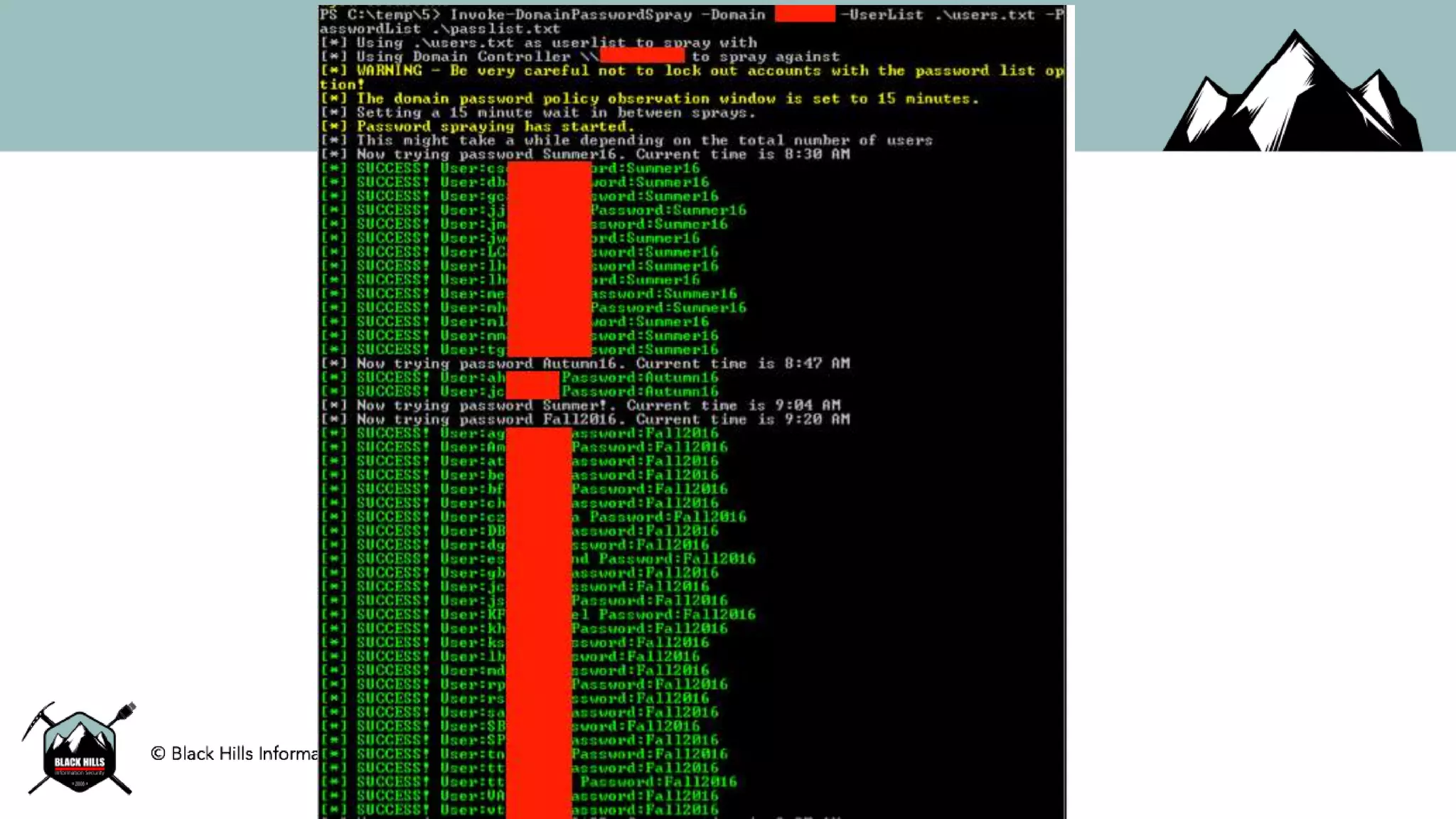Click the tall red block over the Fall2016 usernames
Viewport: 1456px width, 819px height.
539,622
